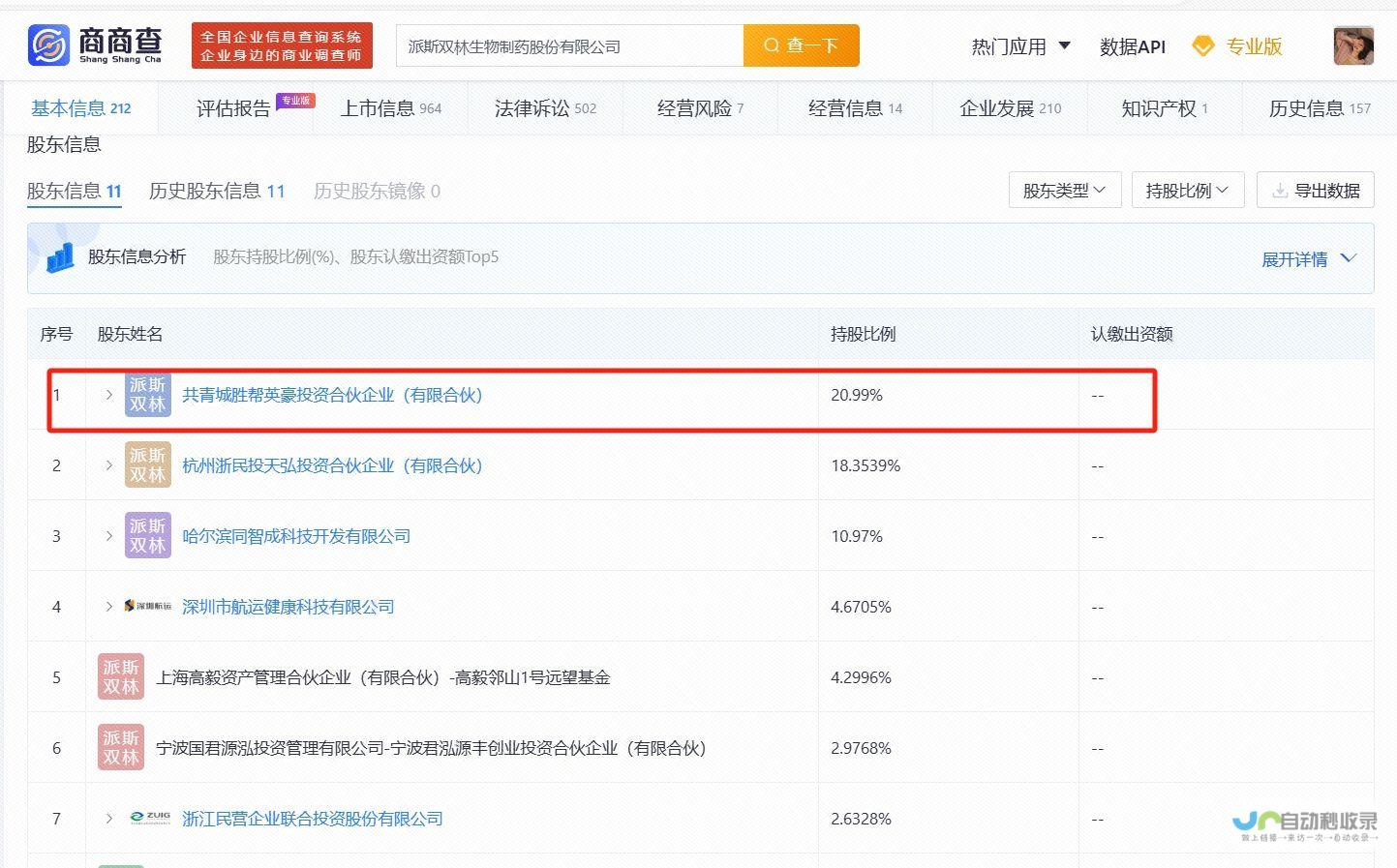
Task: Expand row for 浙江民营企业联合投资股份有限公司
Action: (108, 819)
